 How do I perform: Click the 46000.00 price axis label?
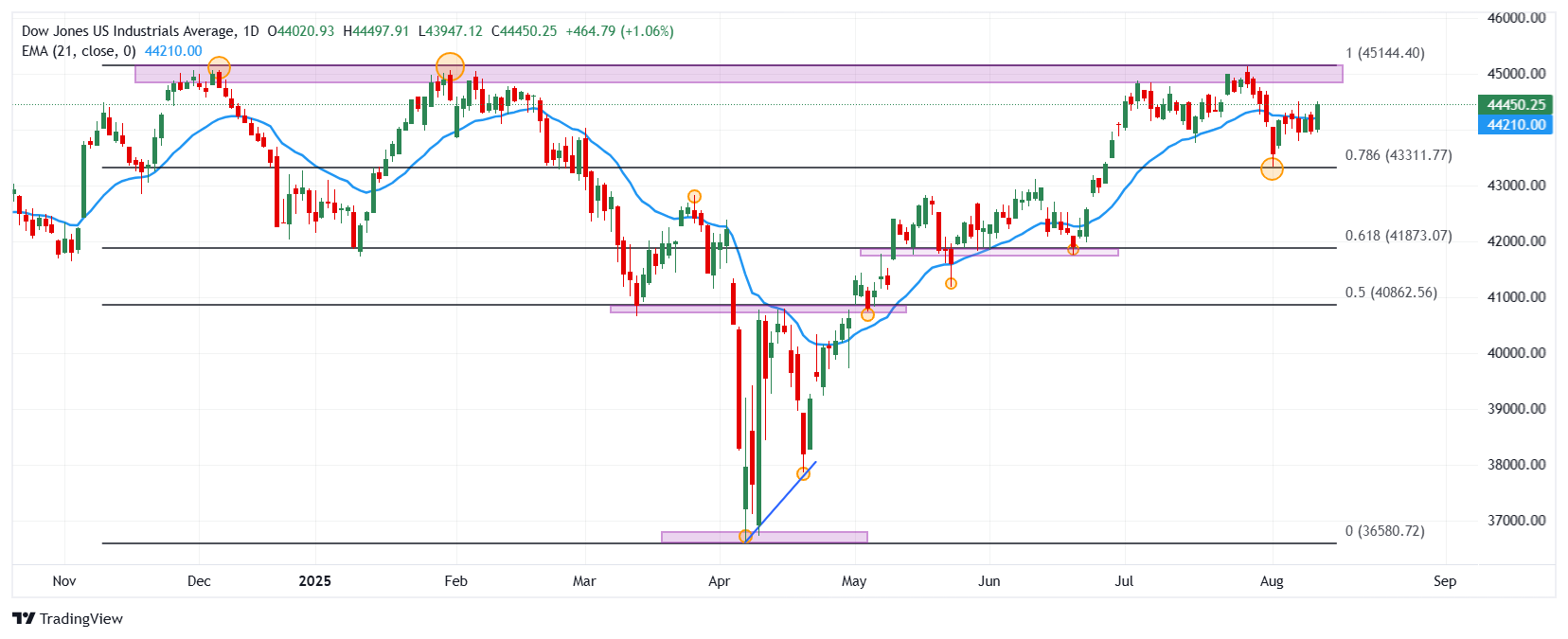(1516, 18)
